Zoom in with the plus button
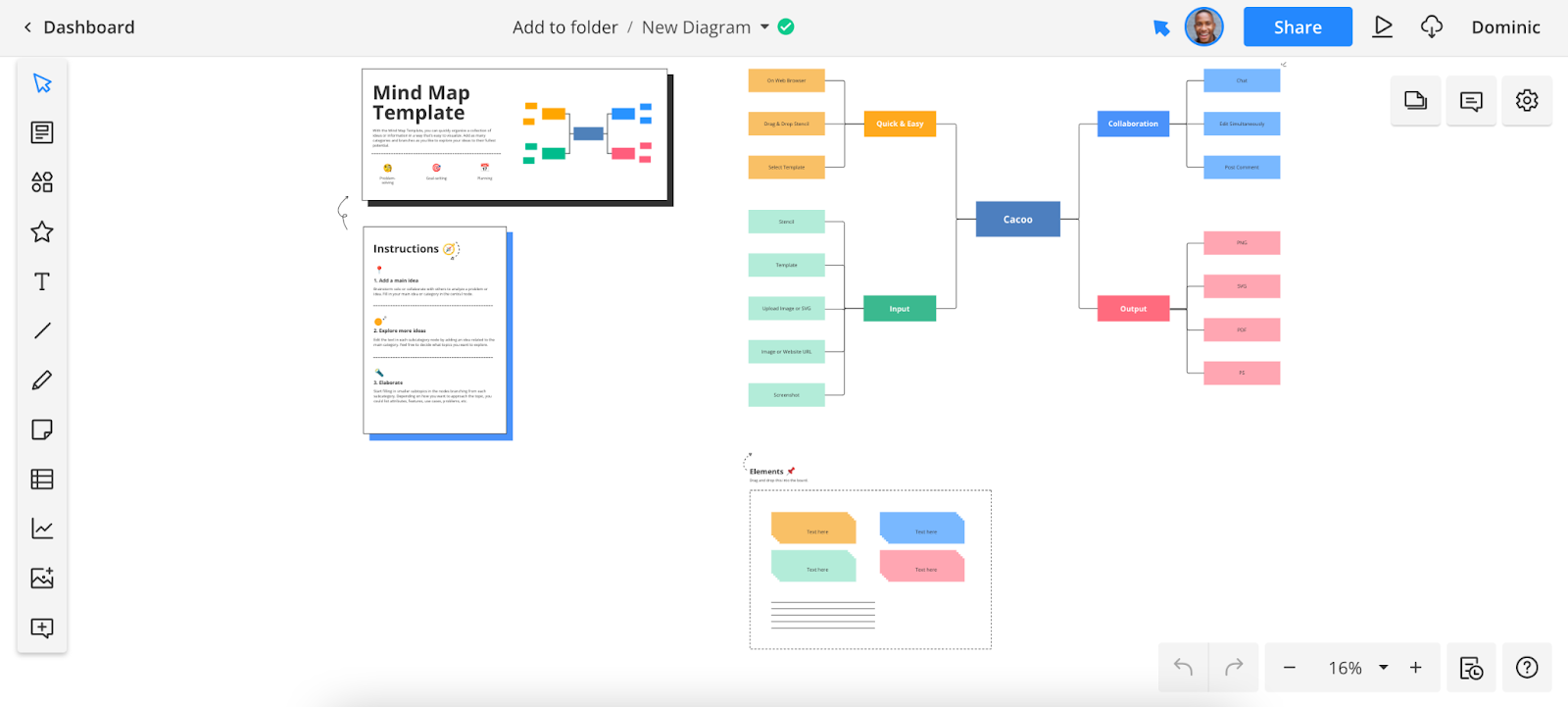Screen dimensions: 1568x707 (1416, 668)
